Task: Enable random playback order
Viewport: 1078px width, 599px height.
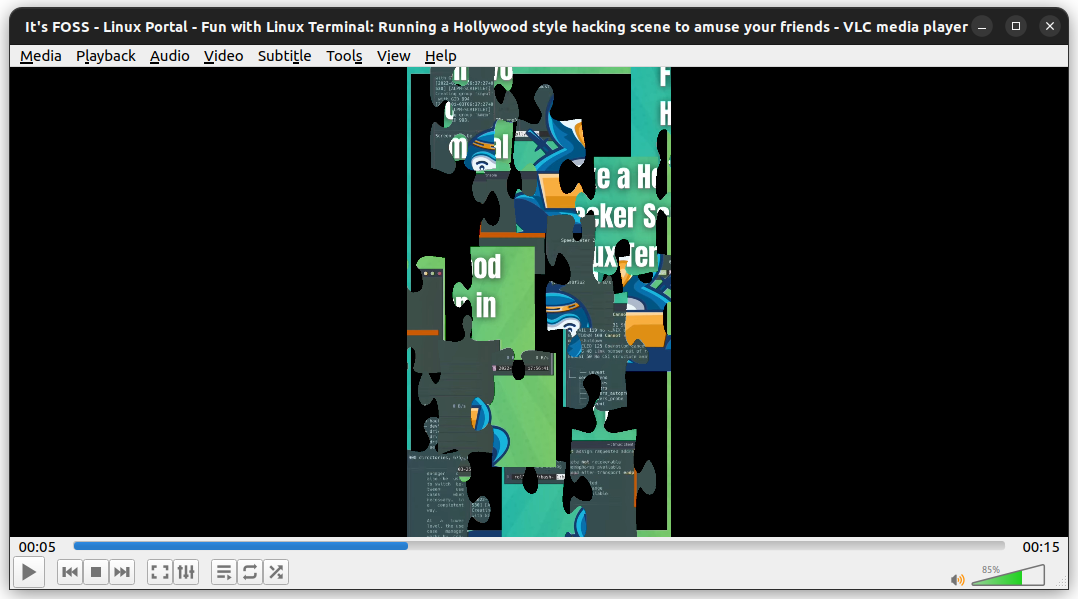Action: (x=276, y=571)
